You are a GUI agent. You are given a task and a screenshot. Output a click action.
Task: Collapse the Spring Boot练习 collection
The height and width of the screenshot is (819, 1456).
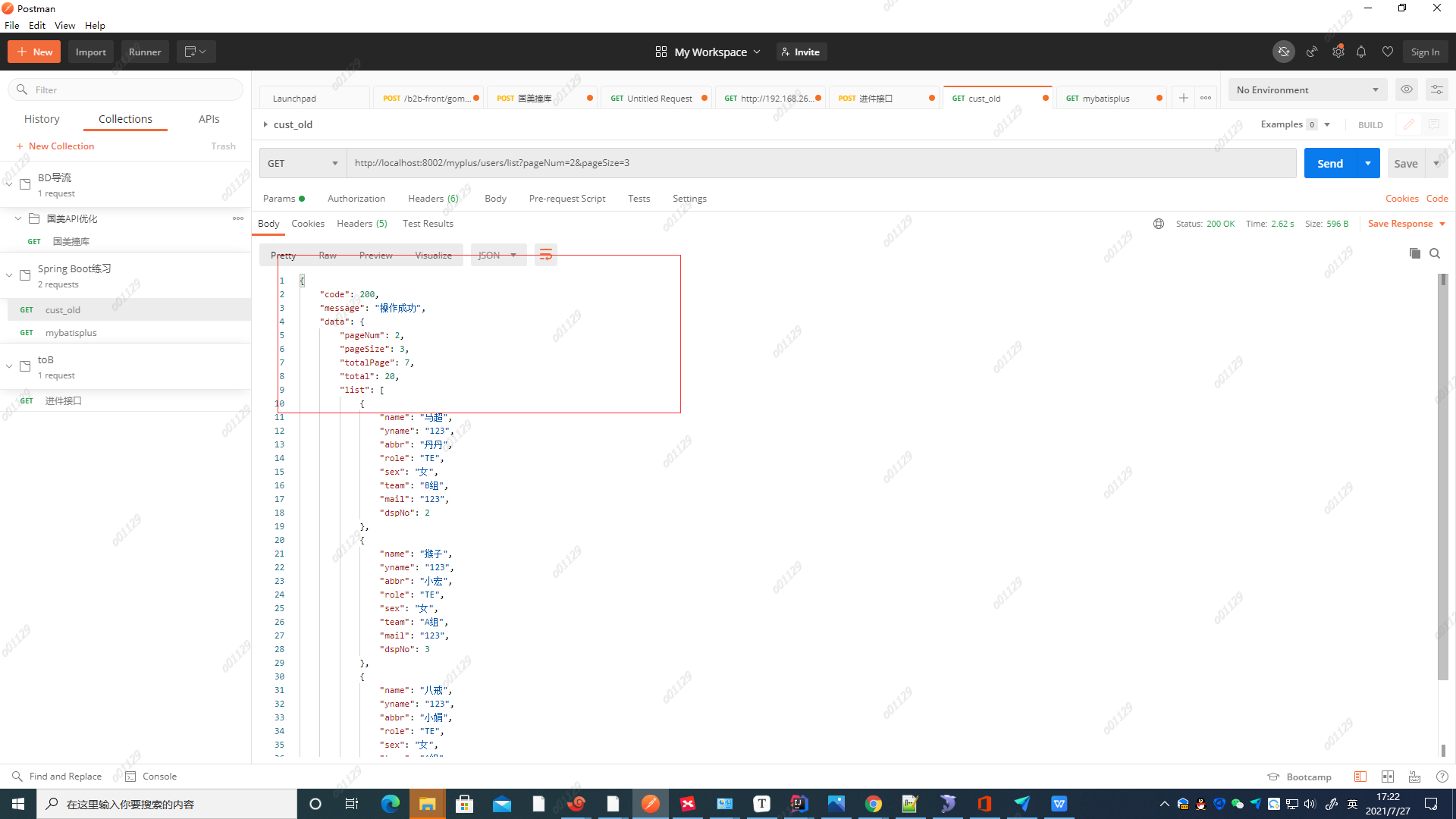click(x=9, y=275)
